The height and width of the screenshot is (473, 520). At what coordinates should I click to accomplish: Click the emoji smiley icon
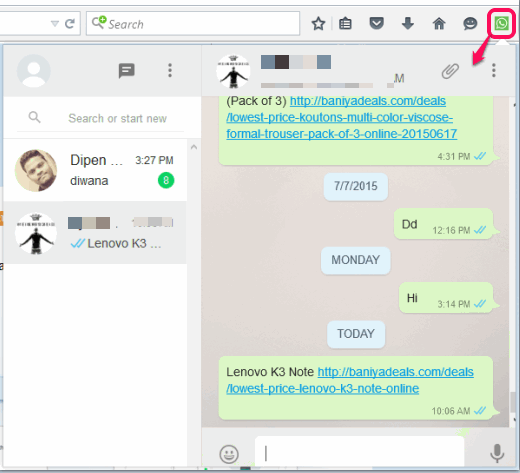click(229, 454)
